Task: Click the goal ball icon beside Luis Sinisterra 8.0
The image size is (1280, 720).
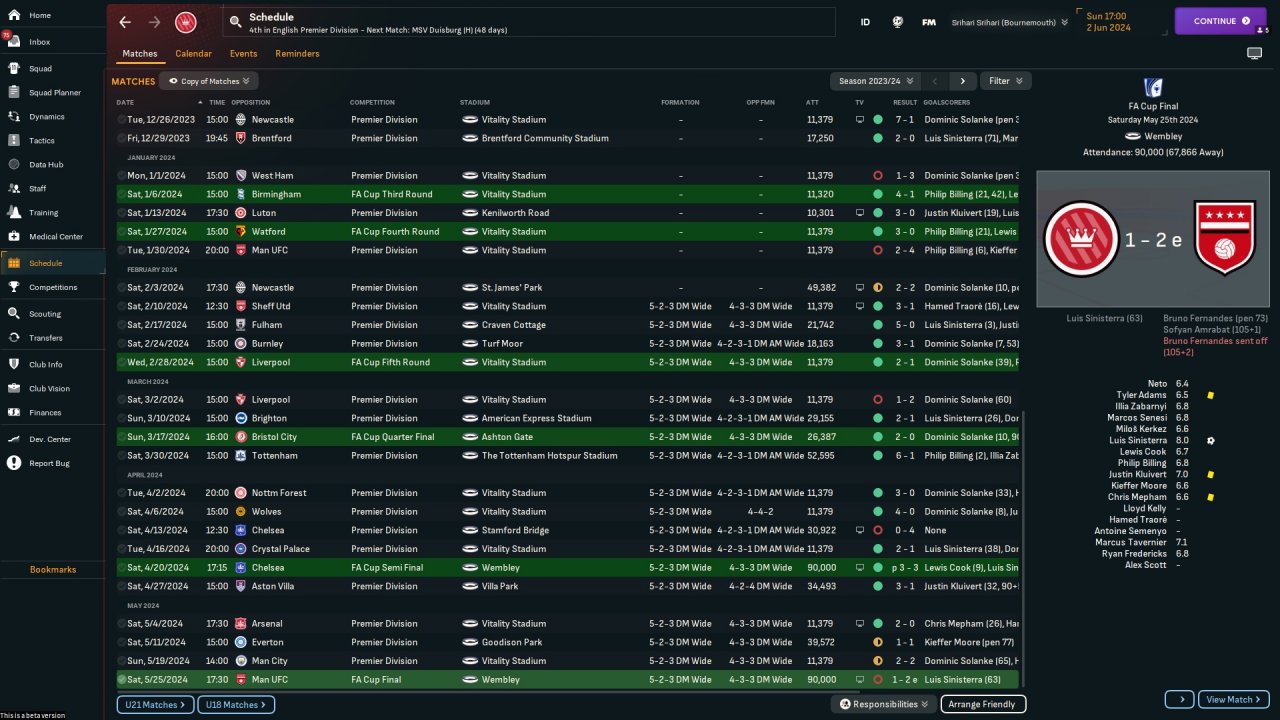Action: [x=1211, y=441]
